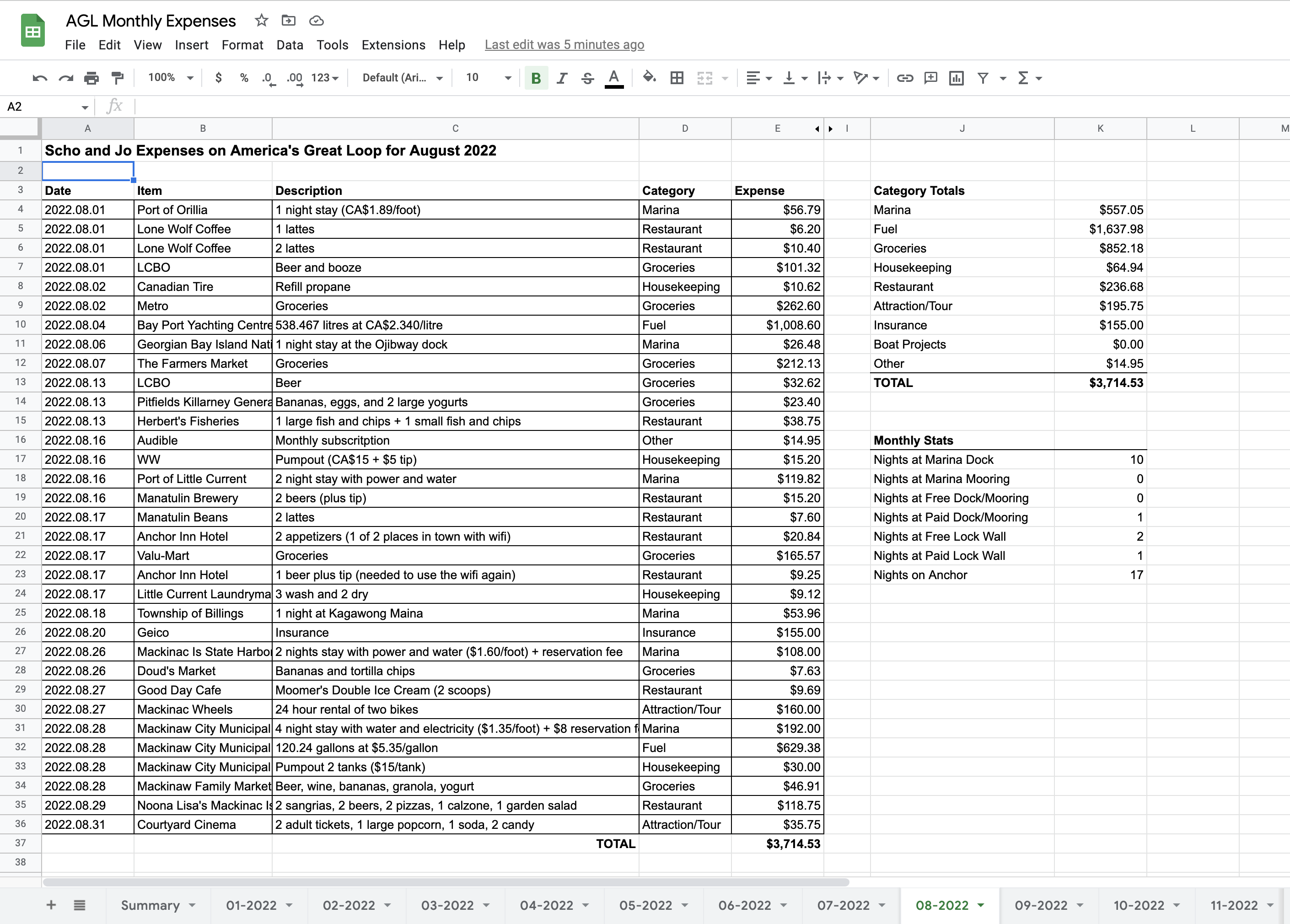
Task: Click the paint format roller icon
Action: tap(118, 78)
